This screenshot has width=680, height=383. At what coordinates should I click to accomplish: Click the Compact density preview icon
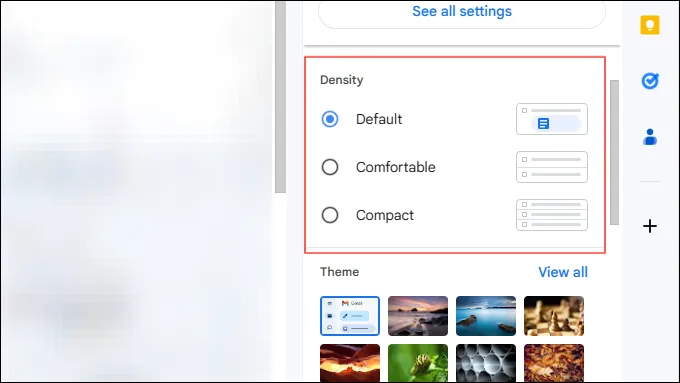552,215
